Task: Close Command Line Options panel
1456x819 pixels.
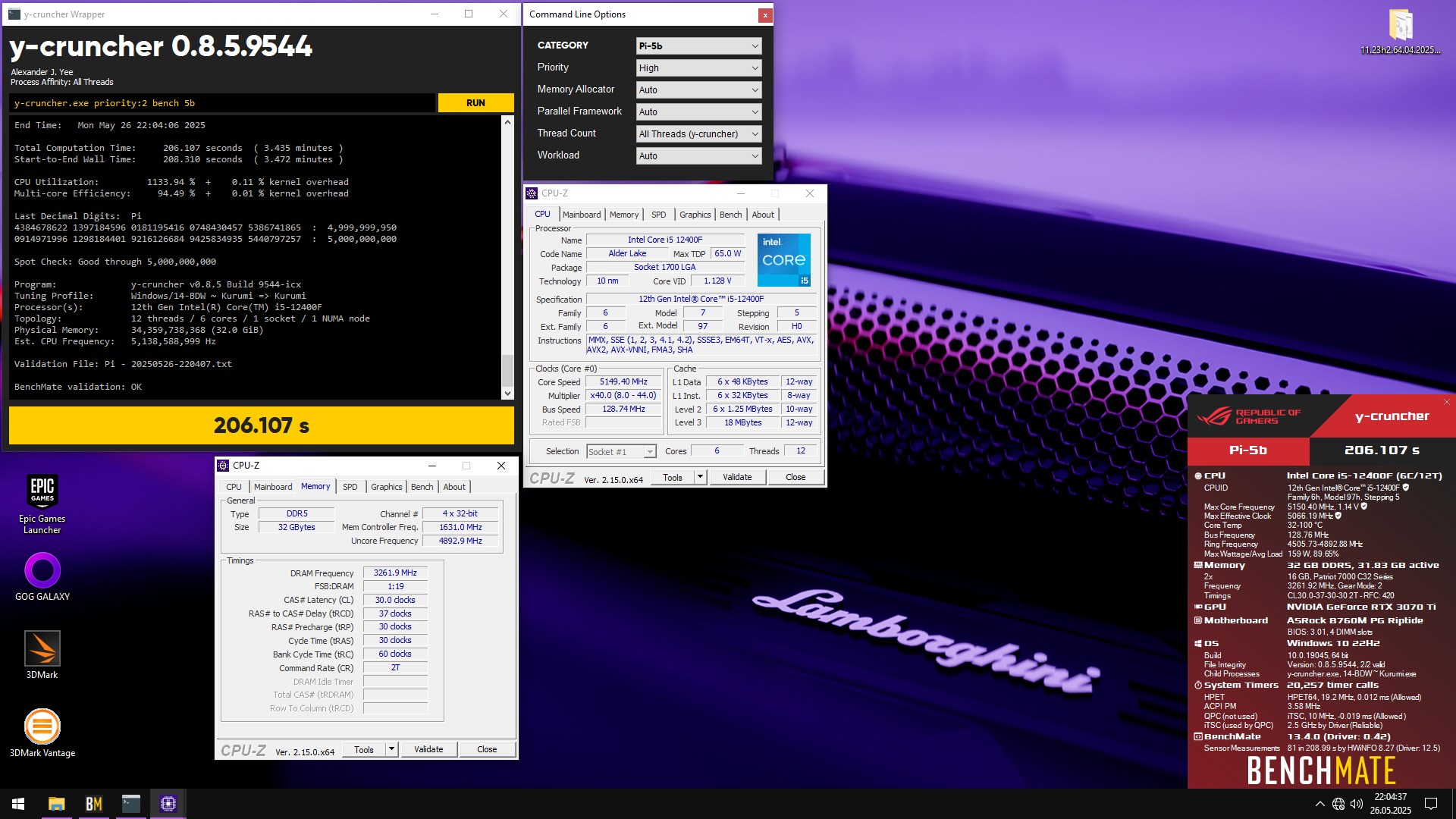Action: [765, 15]
